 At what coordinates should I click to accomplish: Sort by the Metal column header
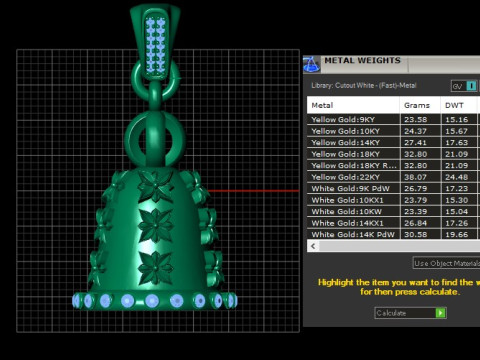[353, 105]
